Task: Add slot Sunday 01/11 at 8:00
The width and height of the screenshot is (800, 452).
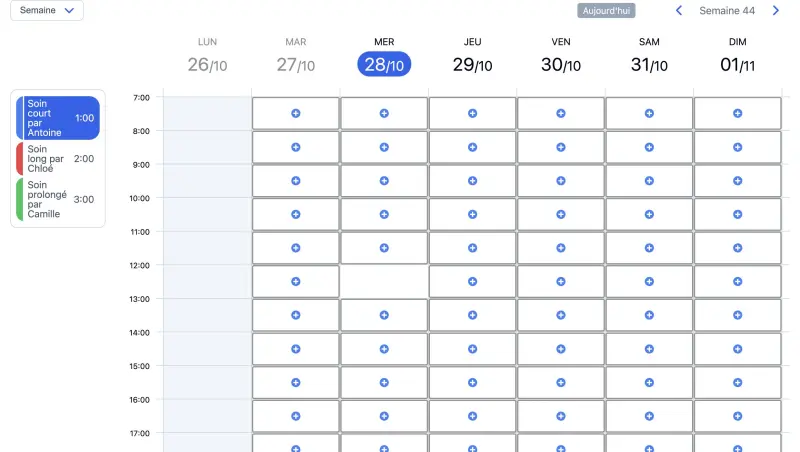Action: [x=737, y=147]
